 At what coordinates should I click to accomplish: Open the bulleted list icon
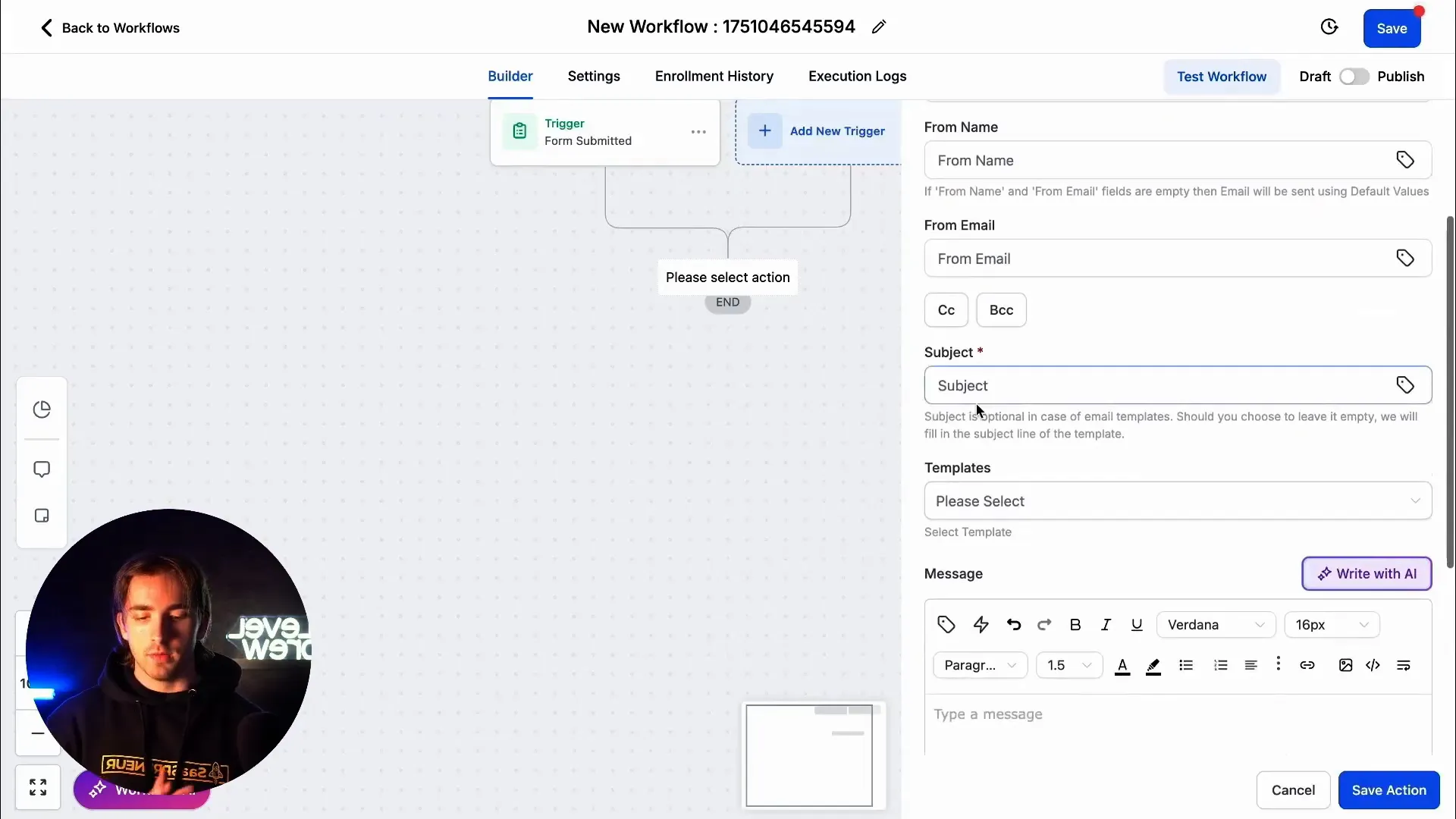[x=1186, y=665]
